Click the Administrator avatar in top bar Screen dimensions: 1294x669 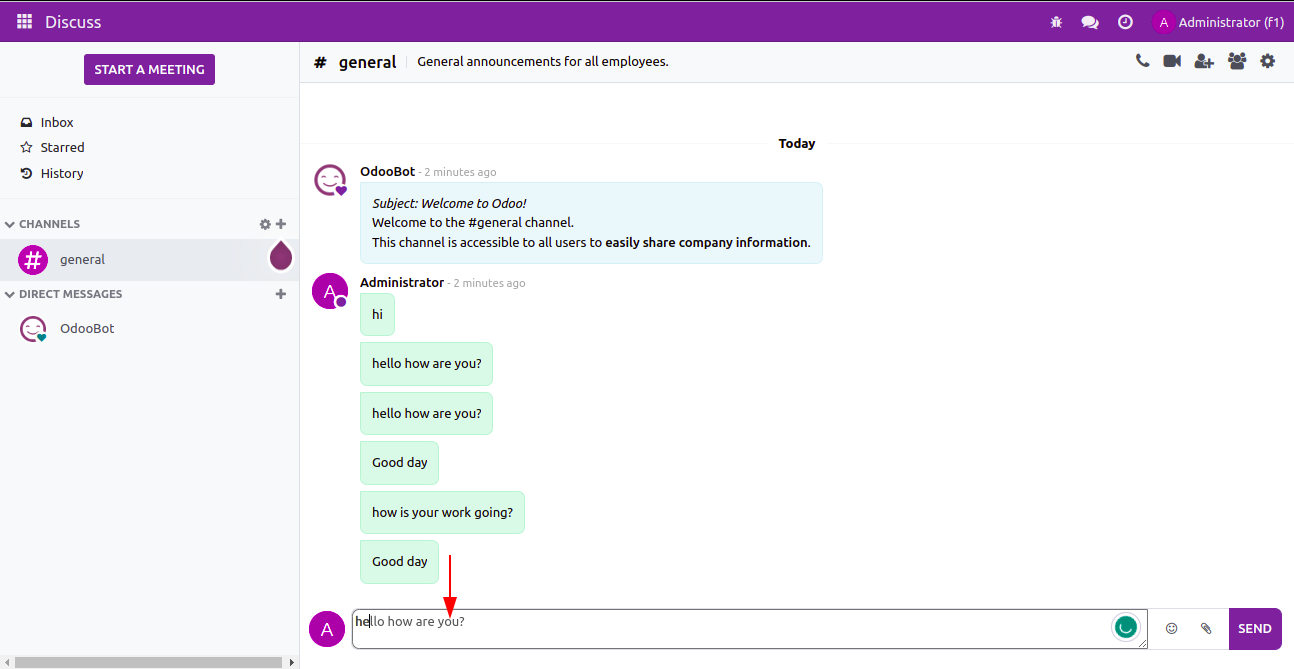[1163, 22]
